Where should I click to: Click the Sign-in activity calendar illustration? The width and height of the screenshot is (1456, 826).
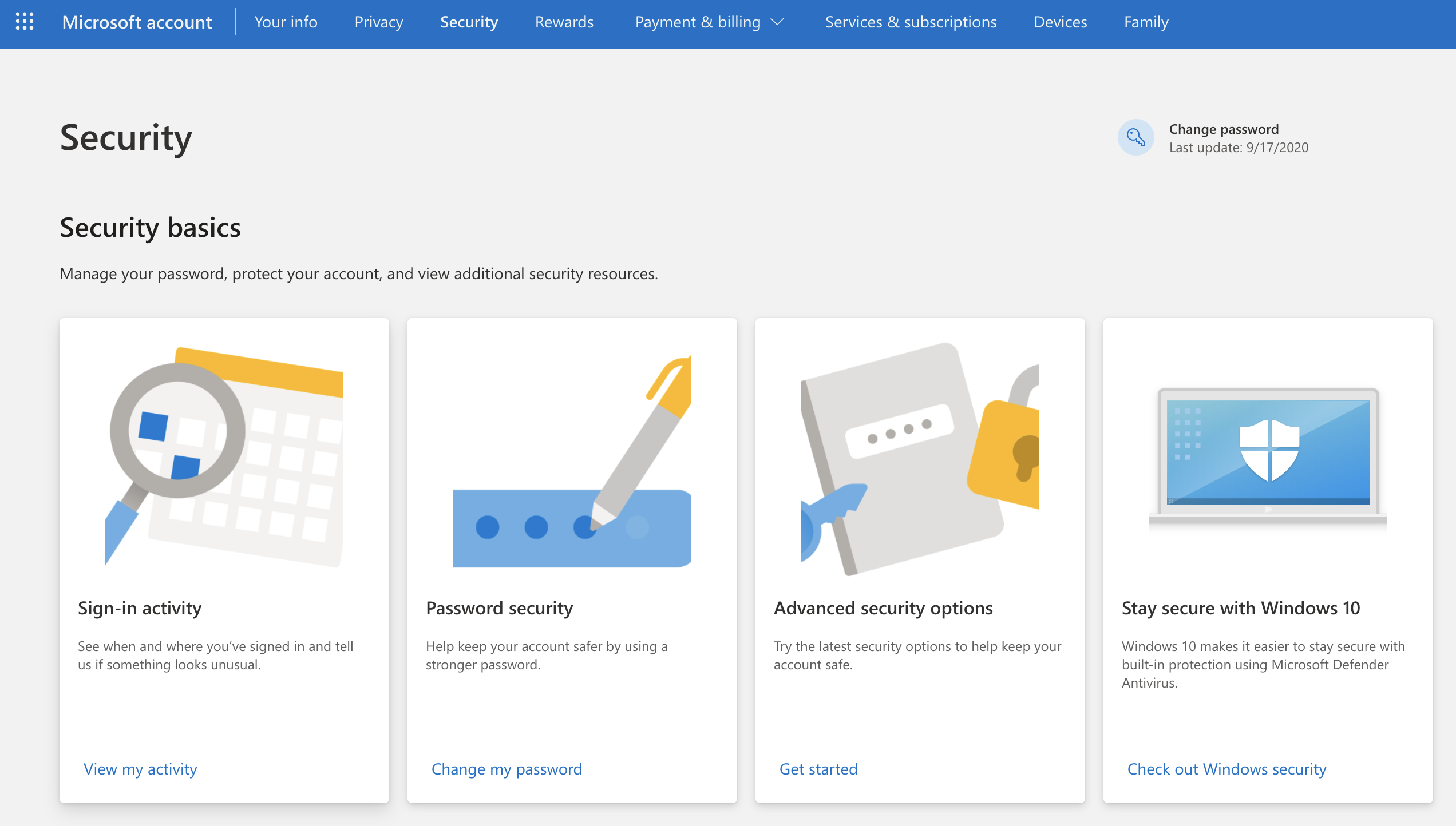click(224, 456)
